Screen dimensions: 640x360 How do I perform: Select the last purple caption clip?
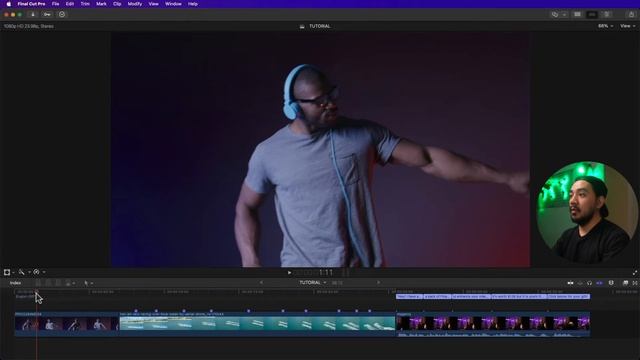pos(569,297)
